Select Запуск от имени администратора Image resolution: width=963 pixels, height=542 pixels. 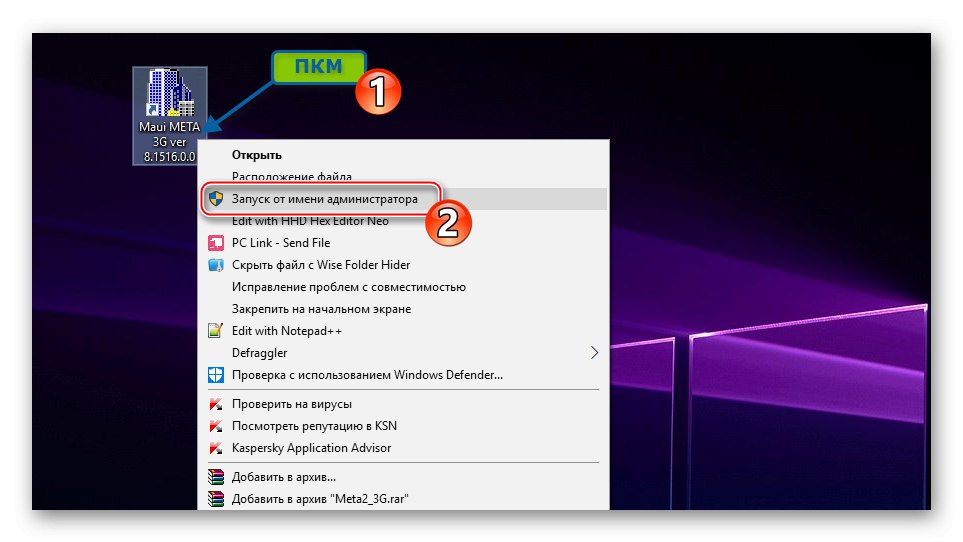[403, 199]
